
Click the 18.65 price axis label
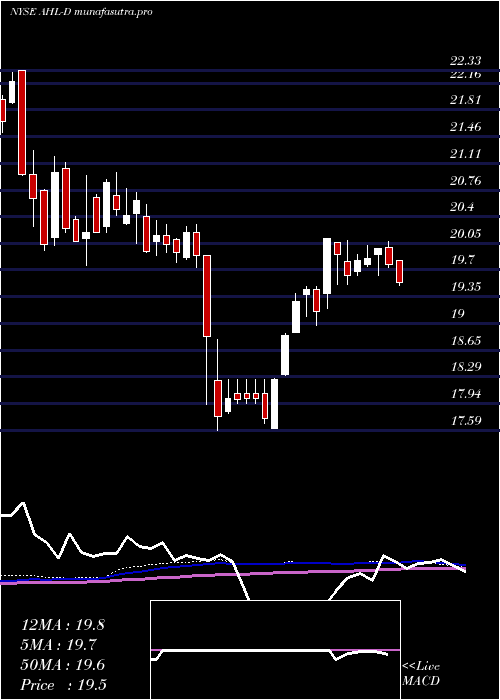pos(465,341)
